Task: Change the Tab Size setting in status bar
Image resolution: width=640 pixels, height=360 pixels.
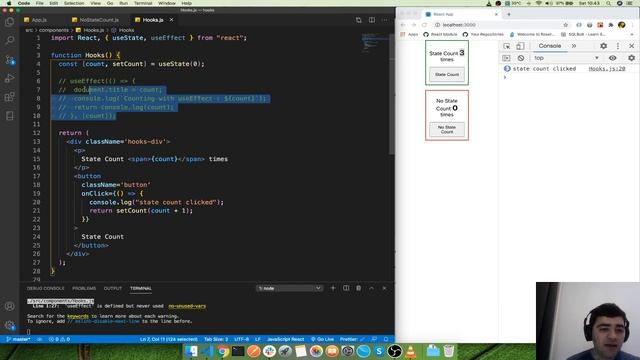Action: click(x=216, y=339)
